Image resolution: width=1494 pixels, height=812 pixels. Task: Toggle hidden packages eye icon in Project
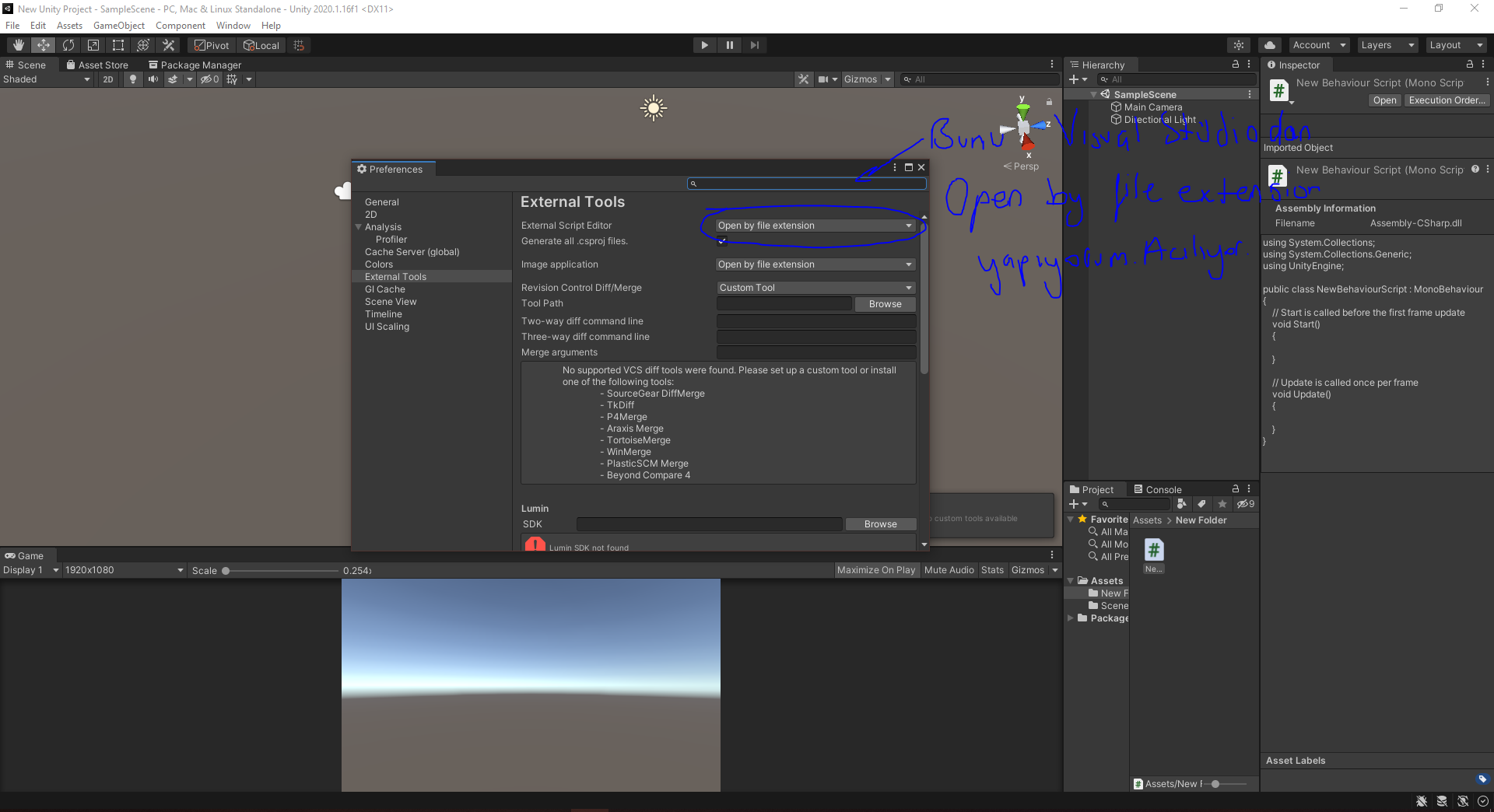(1246, 504)
